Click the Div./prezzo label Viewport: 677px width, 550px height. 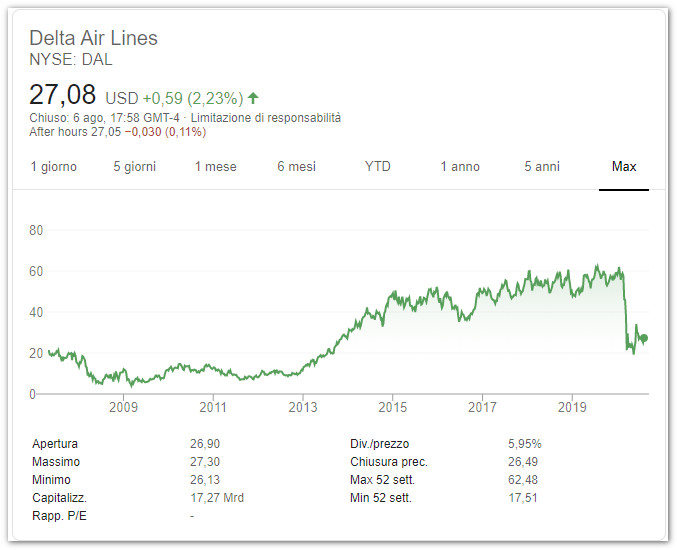click(x=380, y=444)
